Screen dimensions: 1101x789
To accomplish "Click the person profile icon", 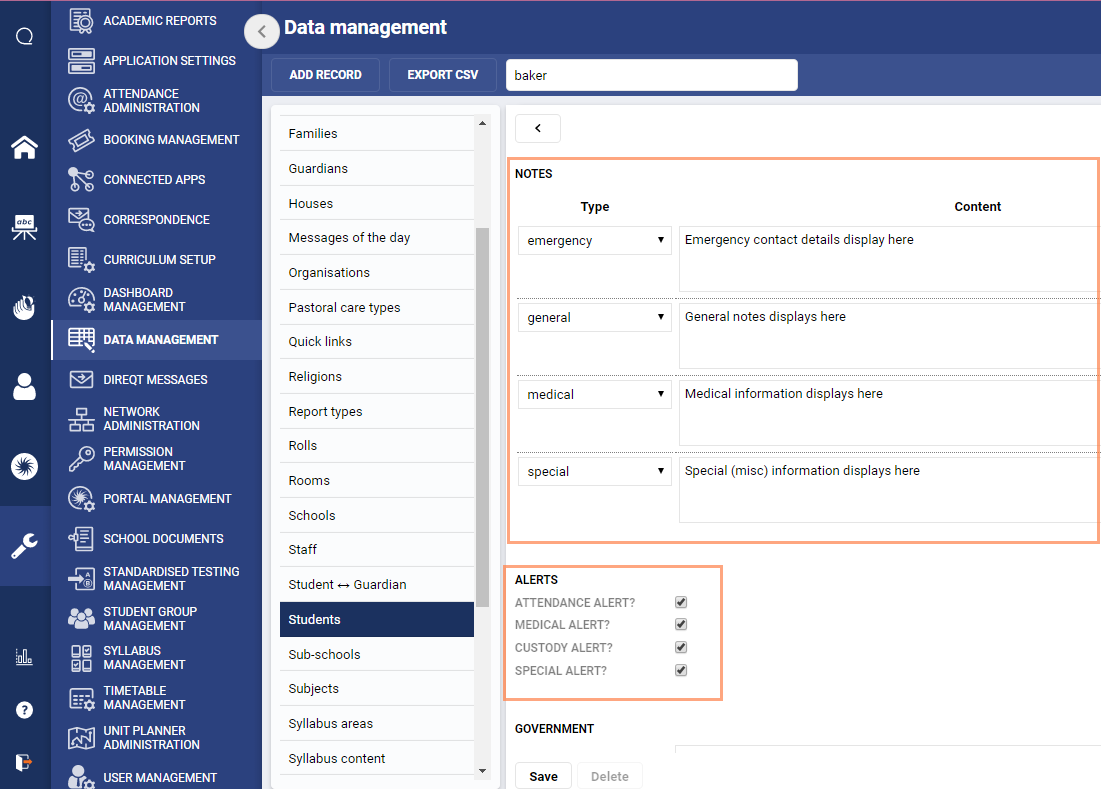I will [x=24, y=387].
